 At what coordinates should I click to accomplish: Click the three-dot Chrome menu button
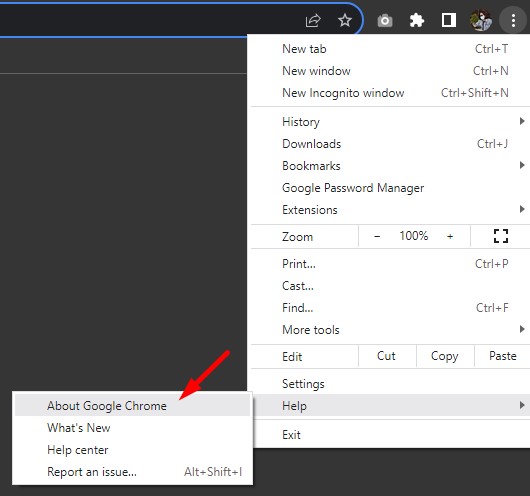tap(513, 20)
